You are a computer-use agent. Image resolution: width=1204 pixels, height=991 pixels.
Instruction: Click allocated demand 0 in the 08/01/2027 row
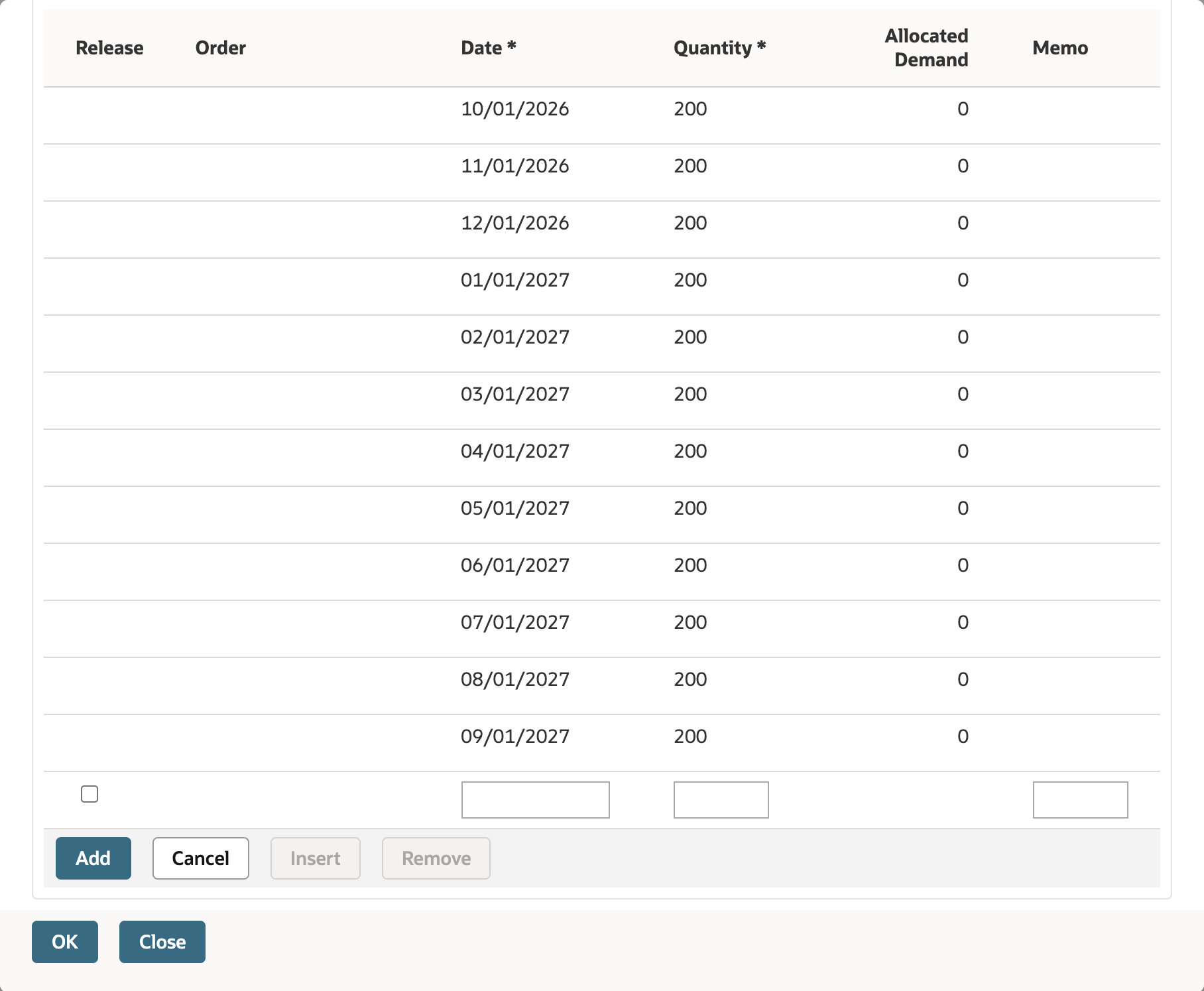click(x=963, y=679)
